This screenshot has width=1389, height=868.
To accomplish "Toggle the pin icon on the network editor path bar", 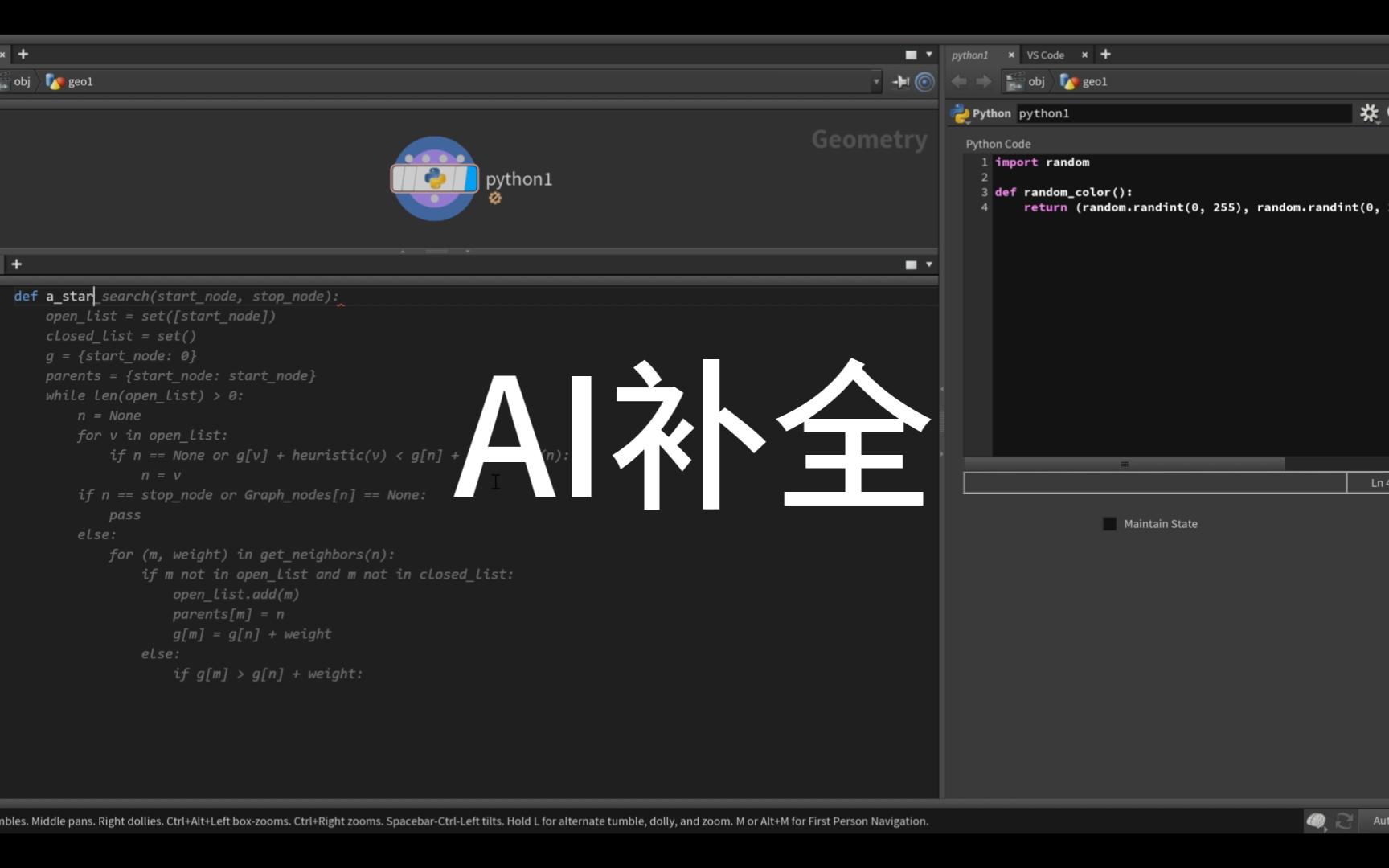I will 899,81.
